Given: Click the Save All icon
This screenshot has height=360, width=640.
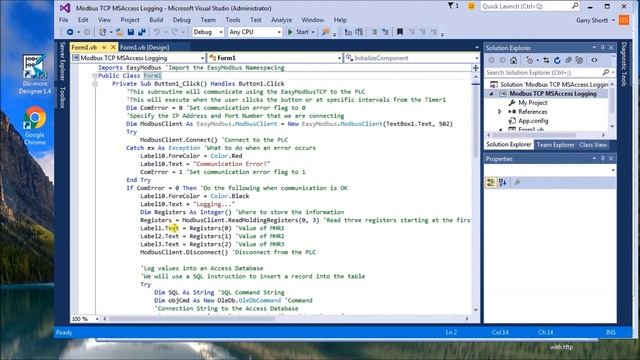Looking at the screenshot, I should click(142, 32).
